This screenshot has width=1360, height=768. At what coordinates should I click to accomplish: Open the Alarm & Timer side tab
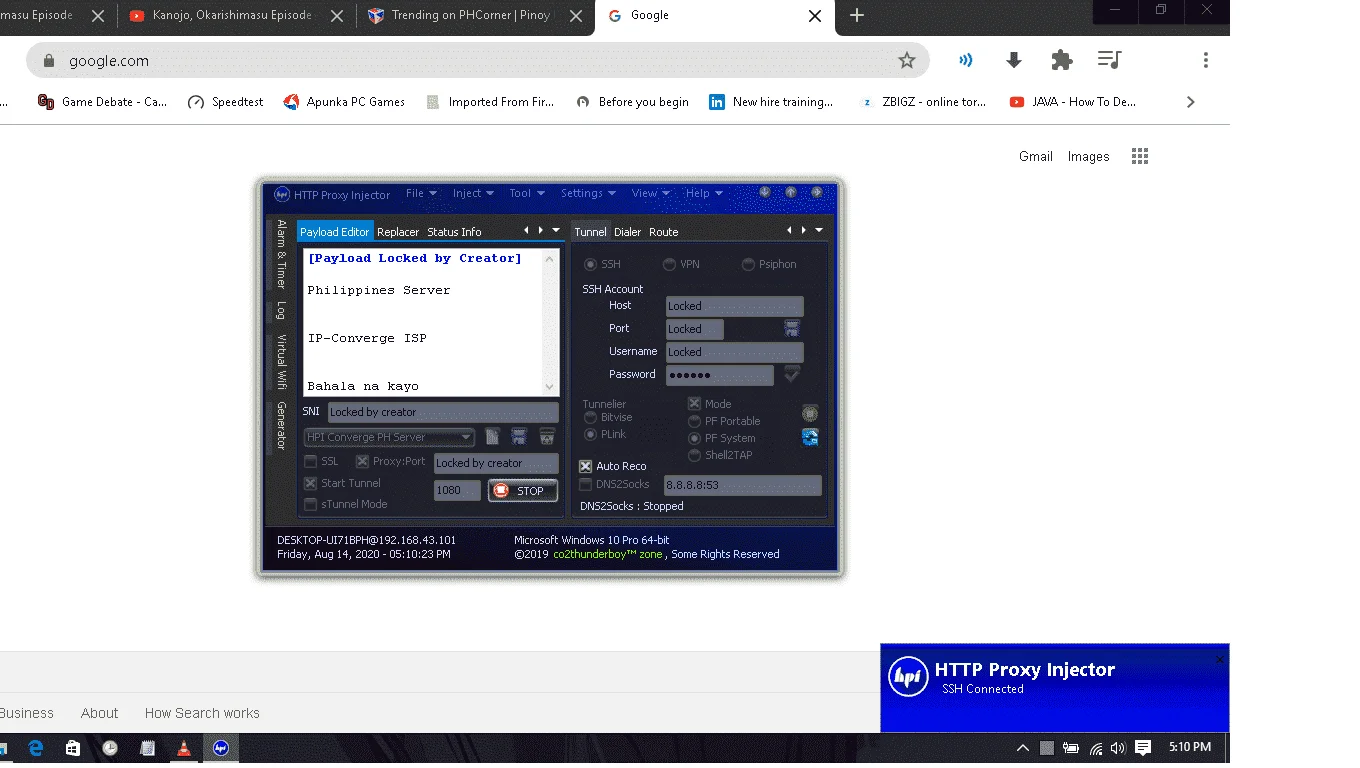[x=282, y=254]
